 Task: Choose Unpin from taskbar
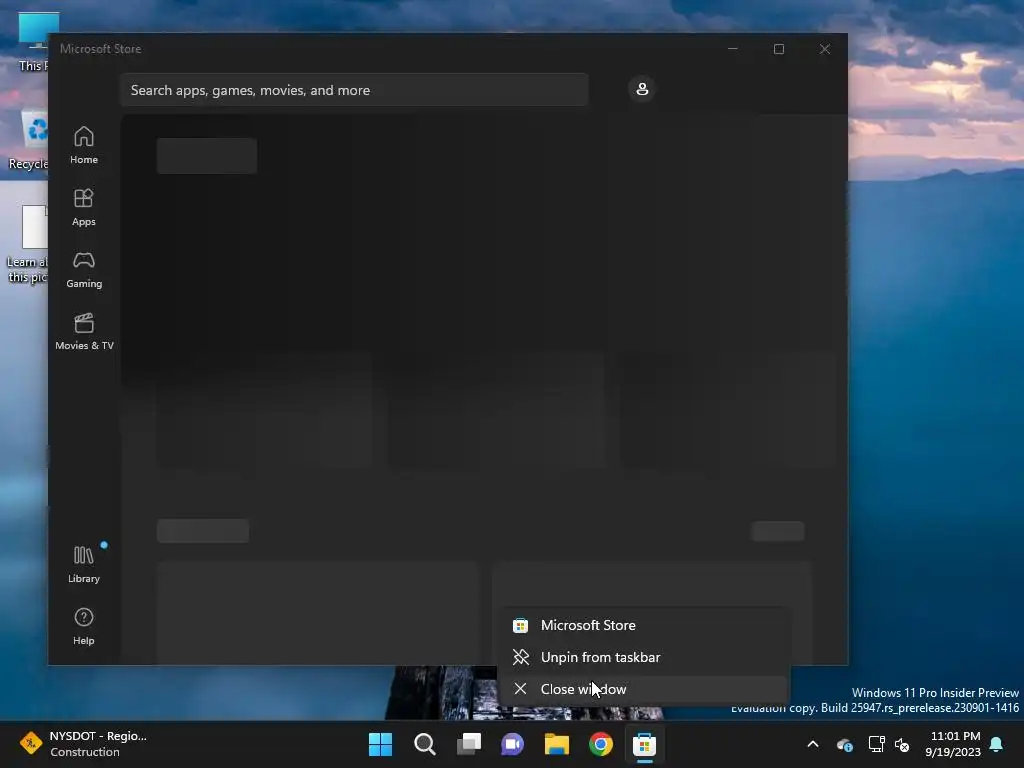point(643,657)
